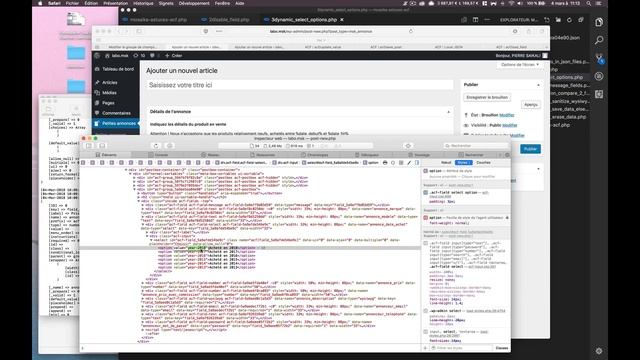
Task: Click the Rechercher field in Web Inspector
Action: point(476,146)
